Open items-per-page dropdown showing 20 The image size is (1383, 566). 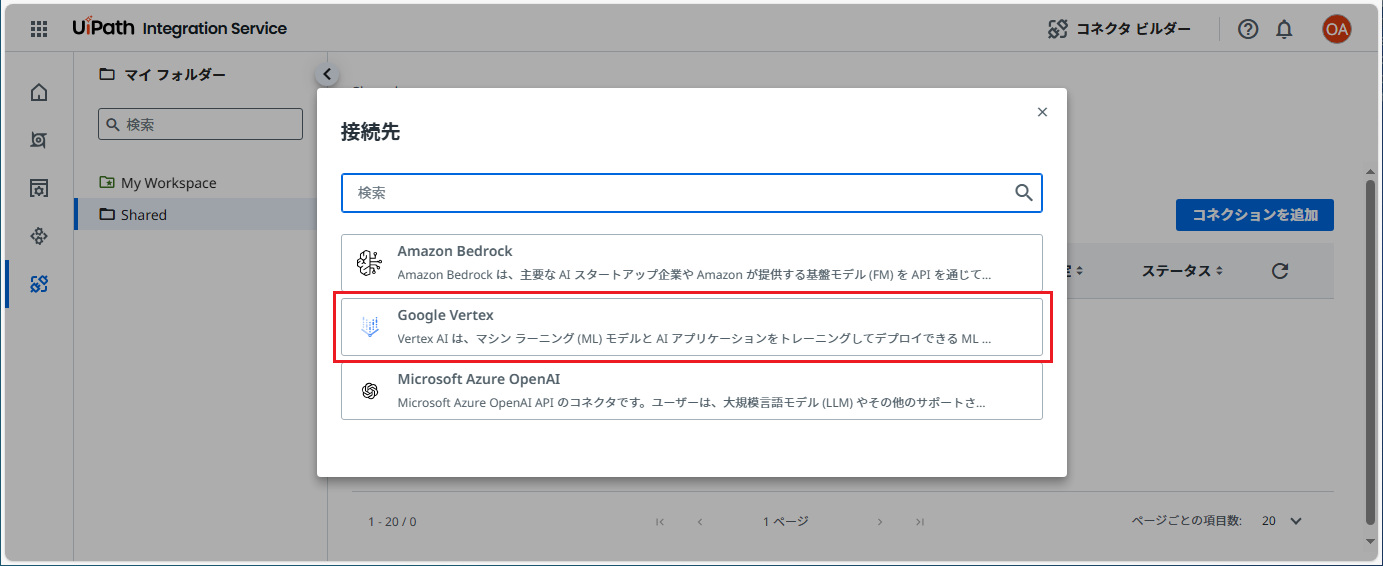[x=1281, y=521]
